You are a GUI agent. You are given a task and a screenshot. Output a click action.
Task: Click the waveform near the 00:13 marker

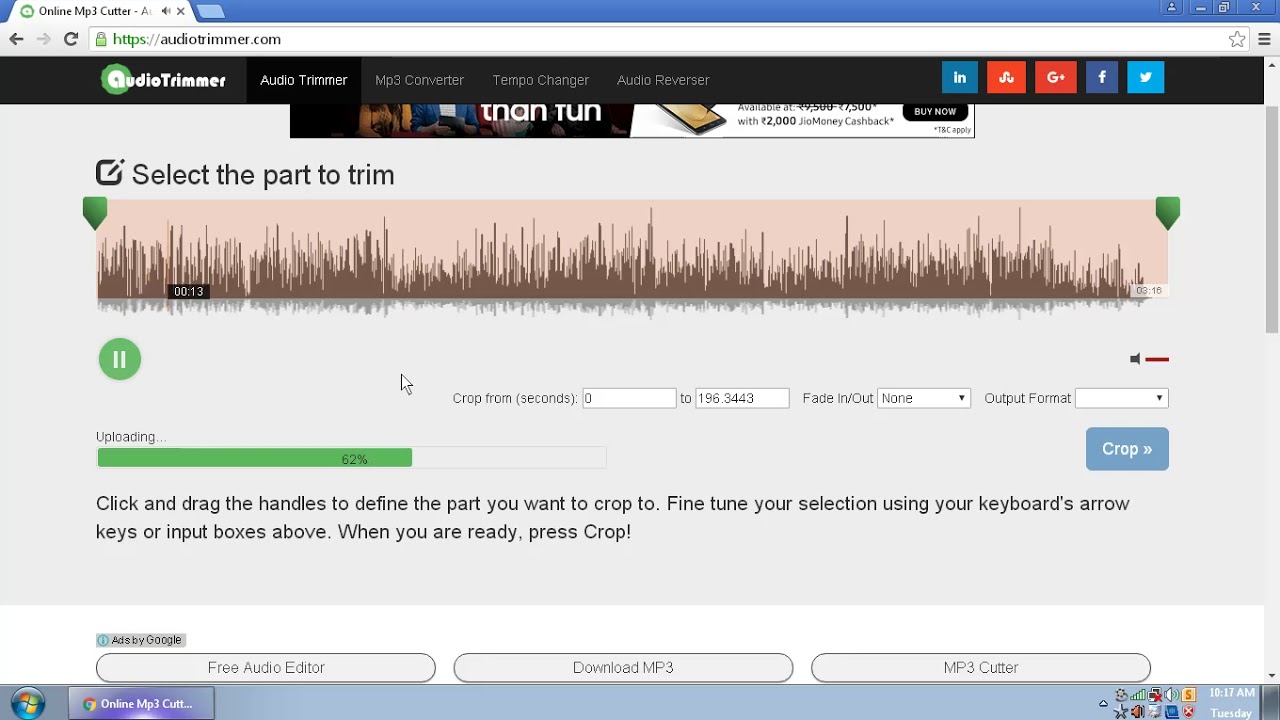(x=188, y=291)
